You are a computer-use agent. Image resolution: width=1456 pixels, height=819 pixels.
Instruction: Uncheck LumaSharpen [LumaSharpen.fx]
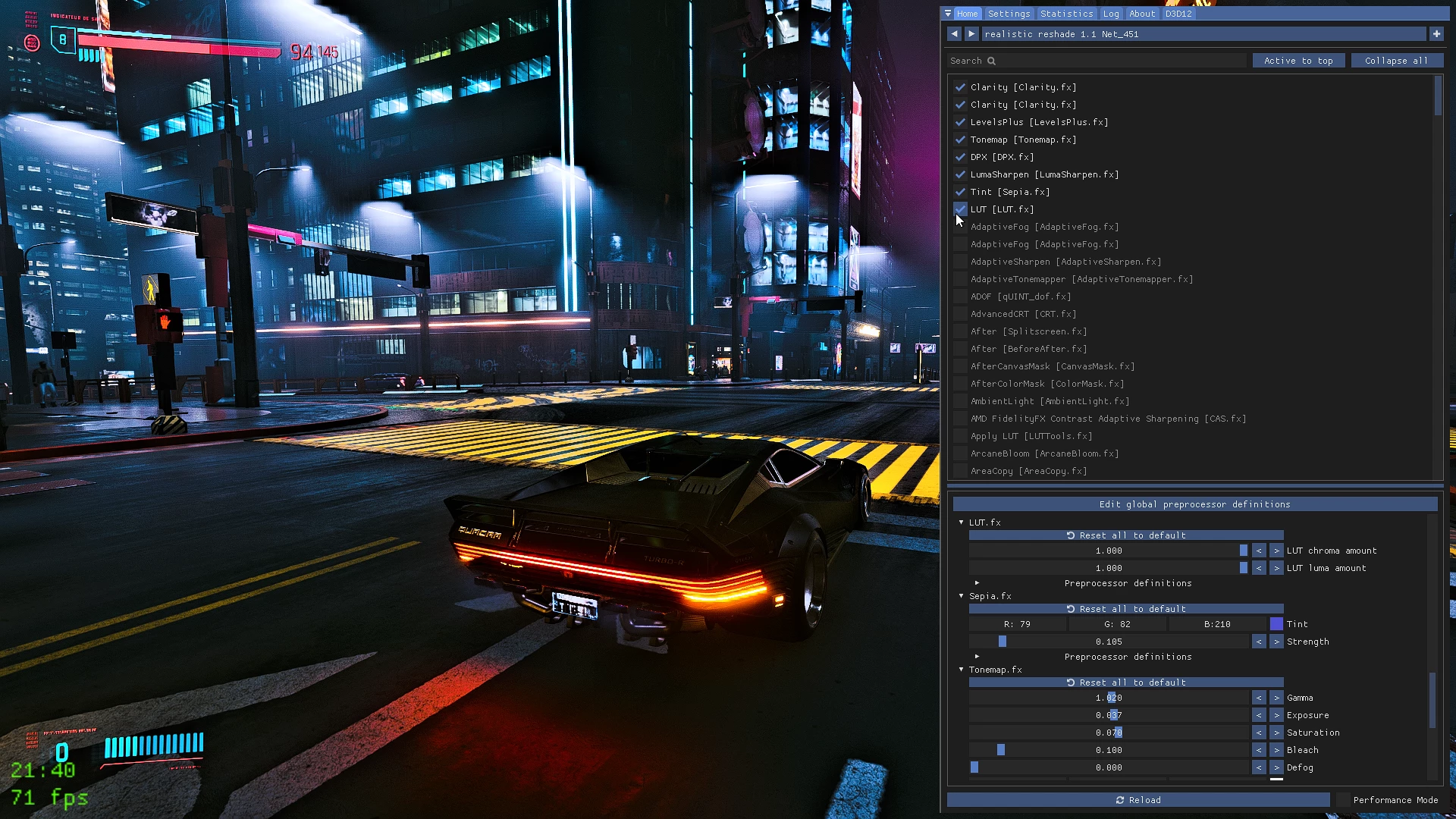coord(960,174)
